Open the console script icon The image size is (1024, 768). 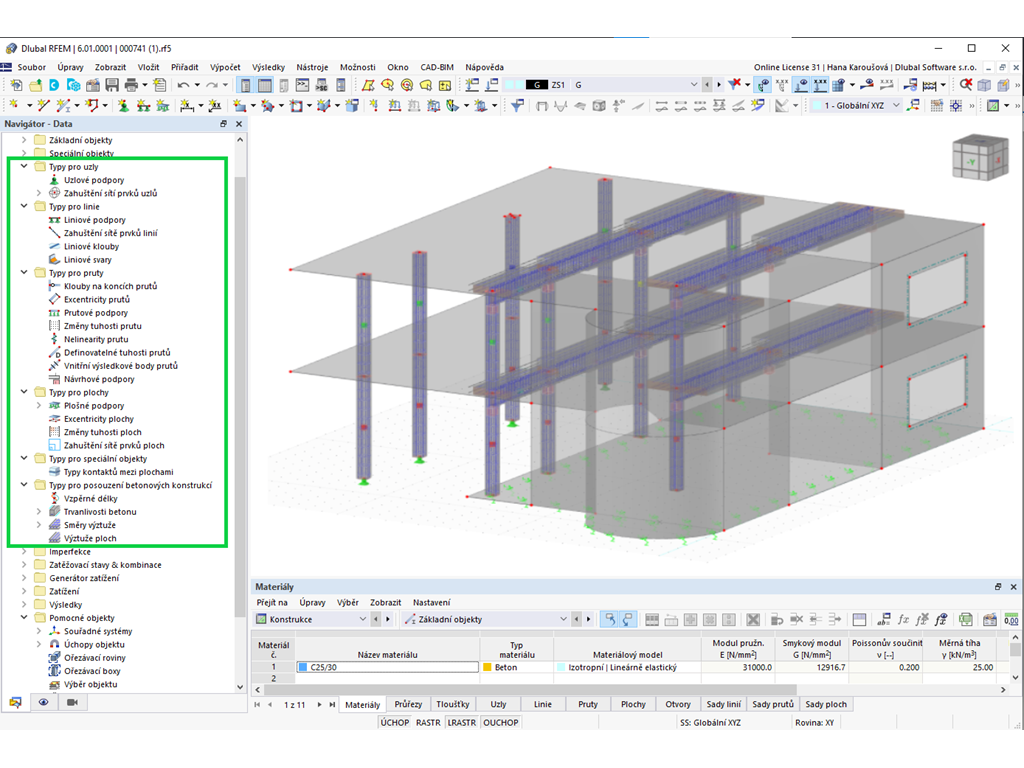pos(302,85)
